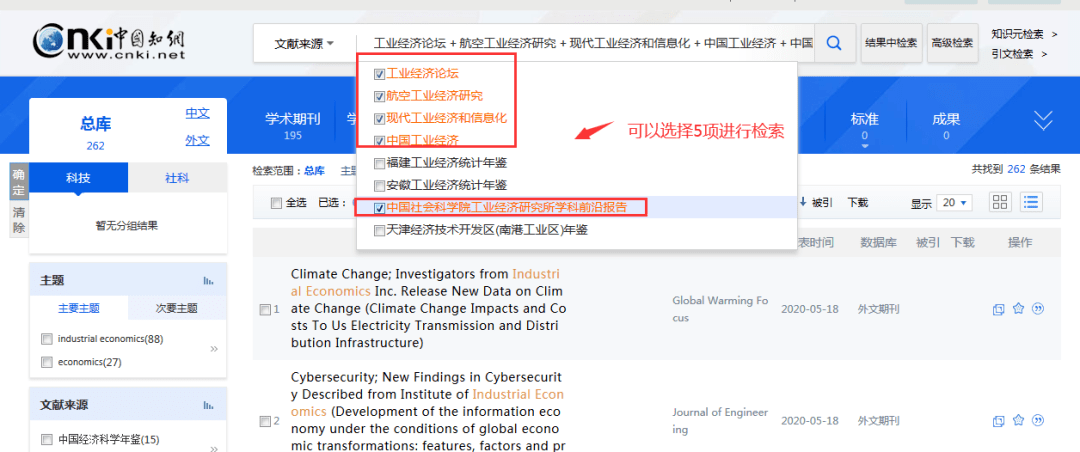This screenshot has height=452, width=1080.
Task: Favorite the Journal of Engineering result star
Action: point(1019,420)
